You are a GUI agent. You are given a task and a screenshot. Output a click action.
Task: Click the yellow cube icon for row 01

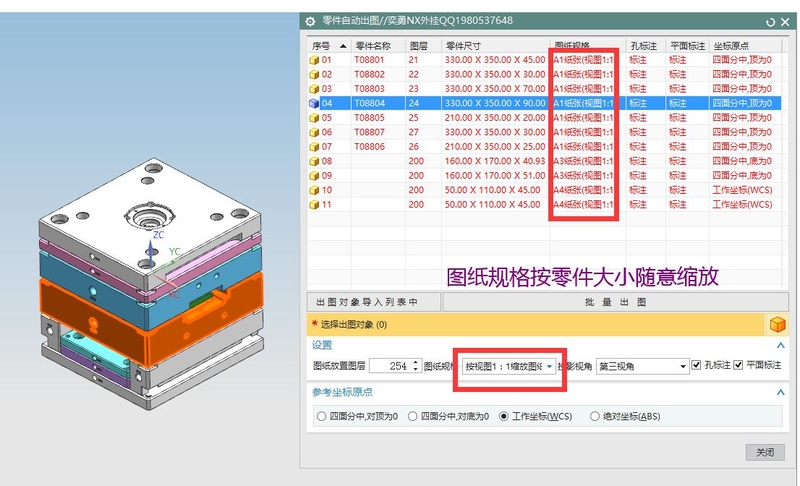point(314,60)
